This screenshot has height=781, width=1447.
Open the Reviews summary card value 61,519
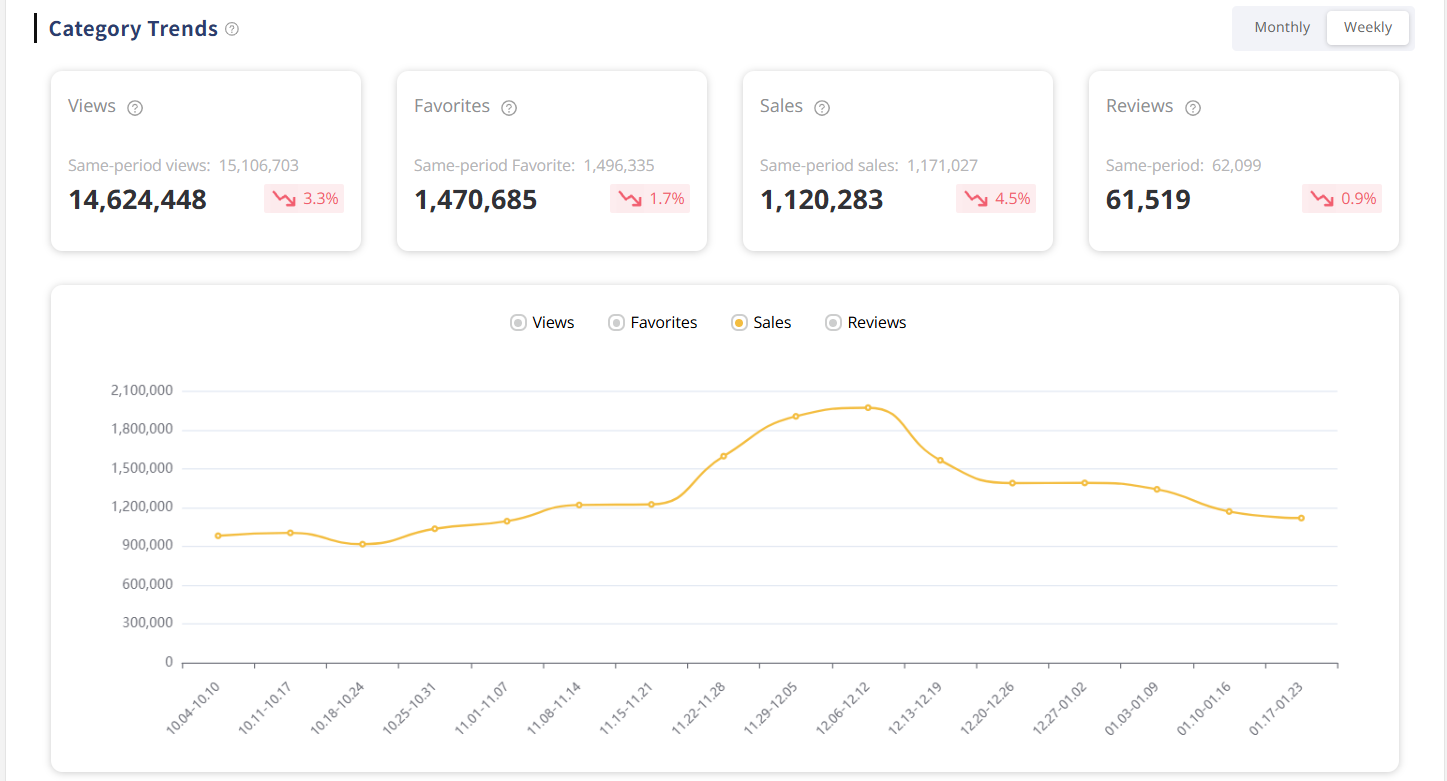[x=1148, y=200]
